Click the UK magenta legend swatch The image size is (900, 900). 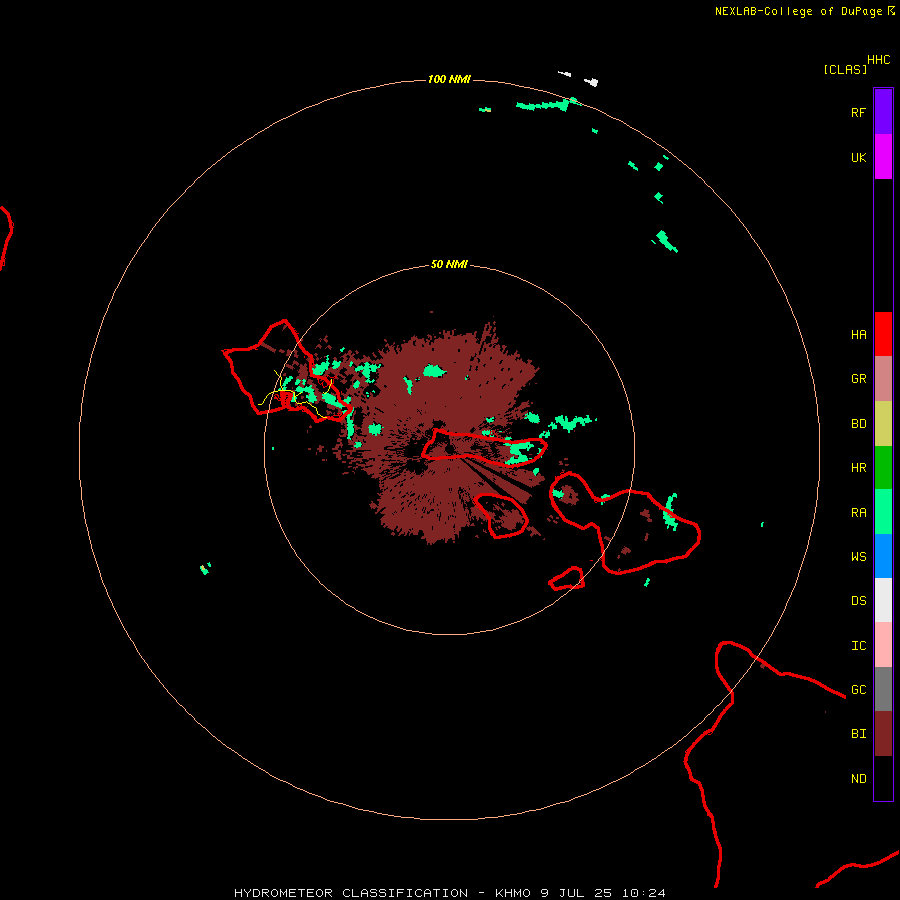(x=883, y=157)
